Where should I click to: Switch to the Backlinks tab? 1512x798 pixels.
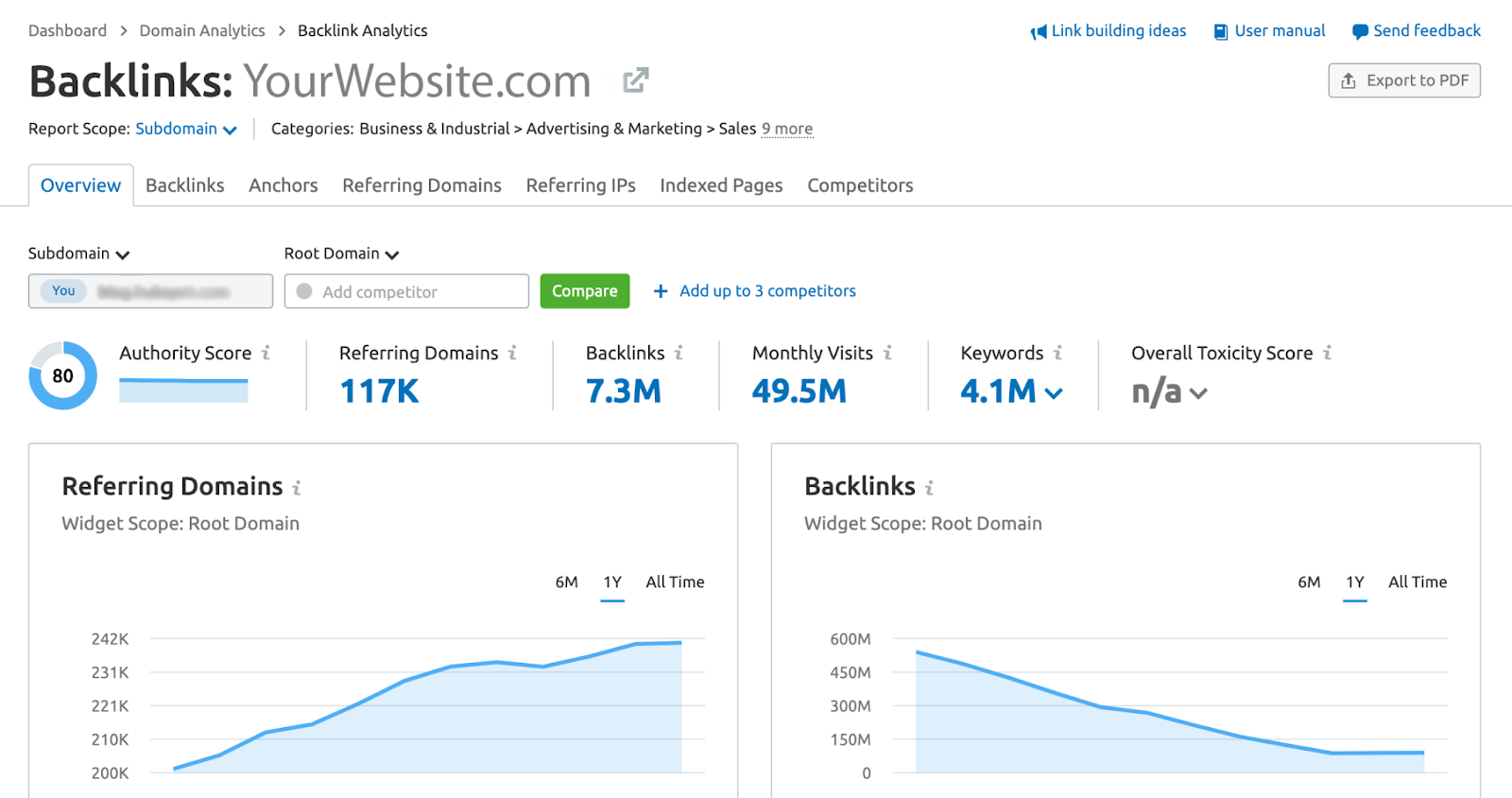coord(185,185)
